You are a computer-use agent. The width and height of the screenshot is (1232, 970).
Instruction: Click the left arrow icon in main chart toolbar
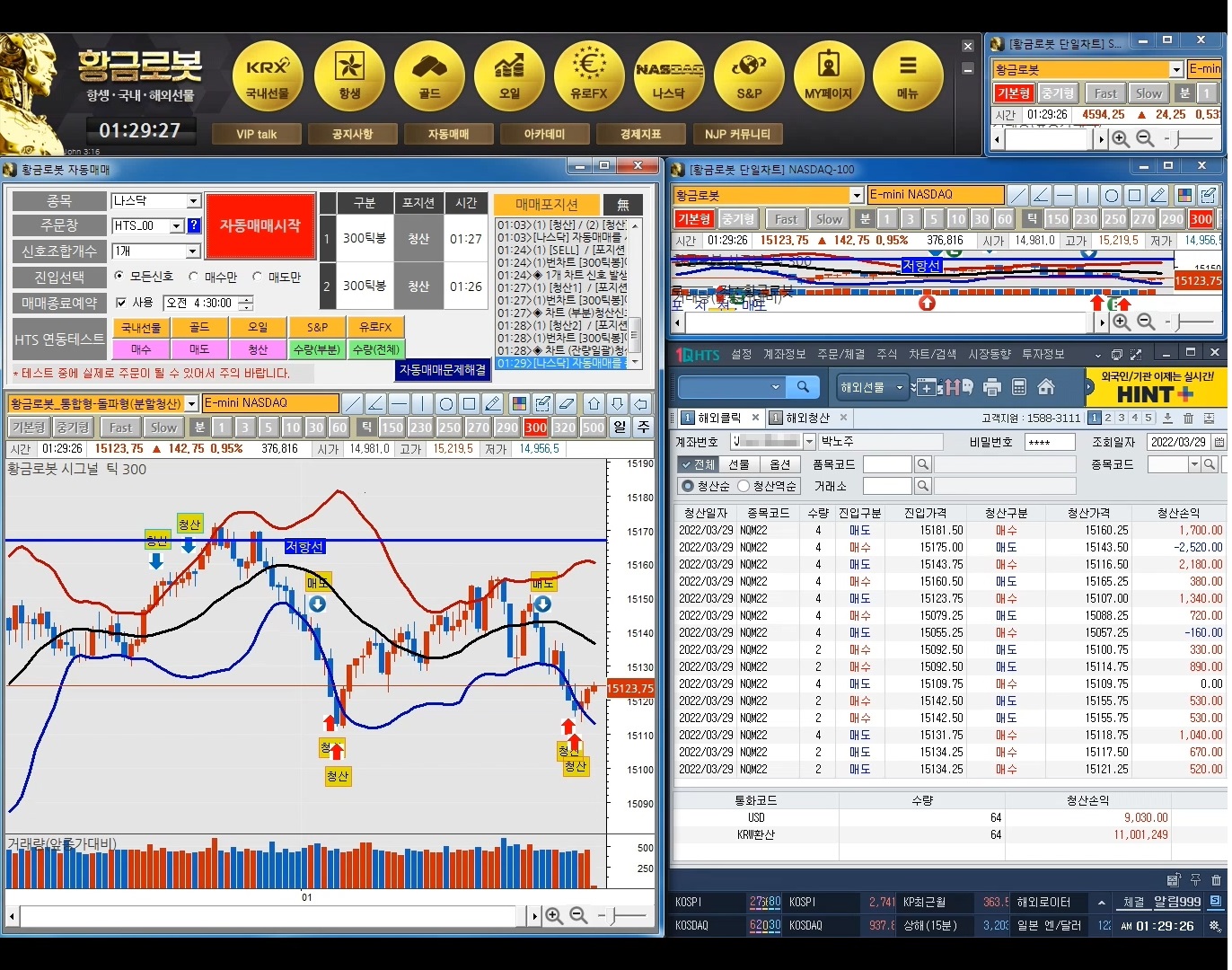coord(640,403)
